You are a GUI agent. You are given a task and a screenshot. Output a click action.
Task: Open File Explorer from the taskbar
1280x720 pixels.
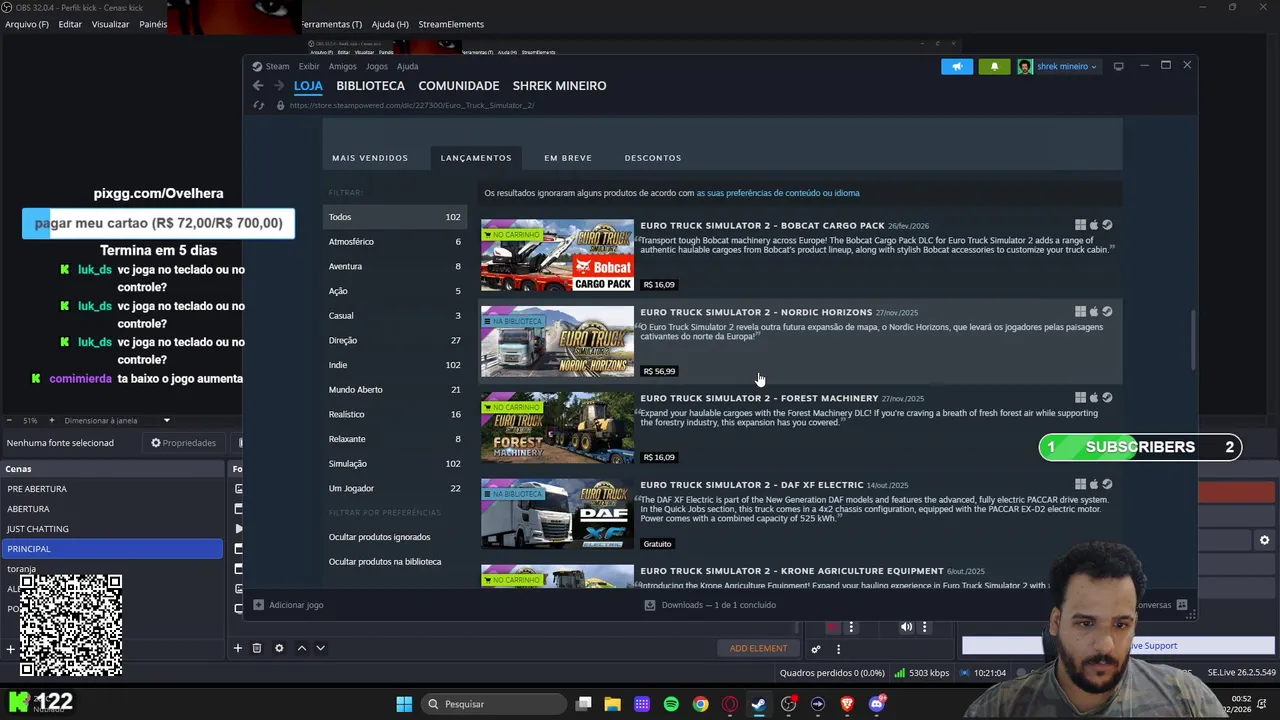point(612,704)
